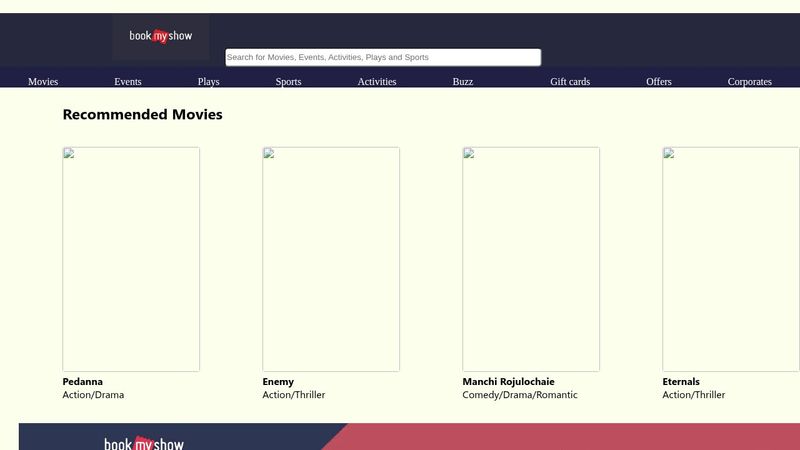Select the Manchi Rojulochaie poster image

pyautogui.click(x=531, y=259)
